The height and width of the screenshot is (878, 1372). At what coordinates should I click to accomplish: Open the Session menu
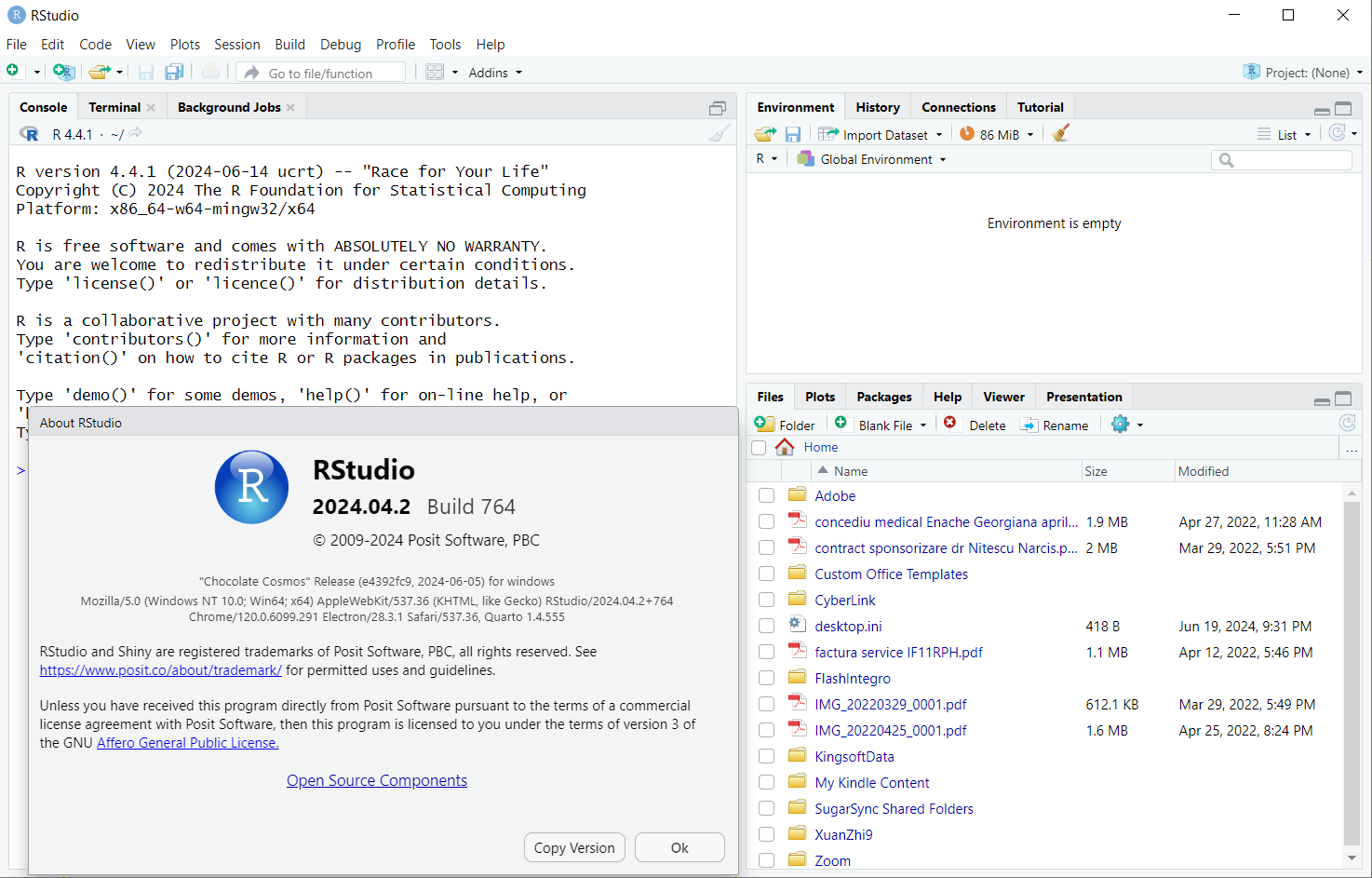pos(237,44)
